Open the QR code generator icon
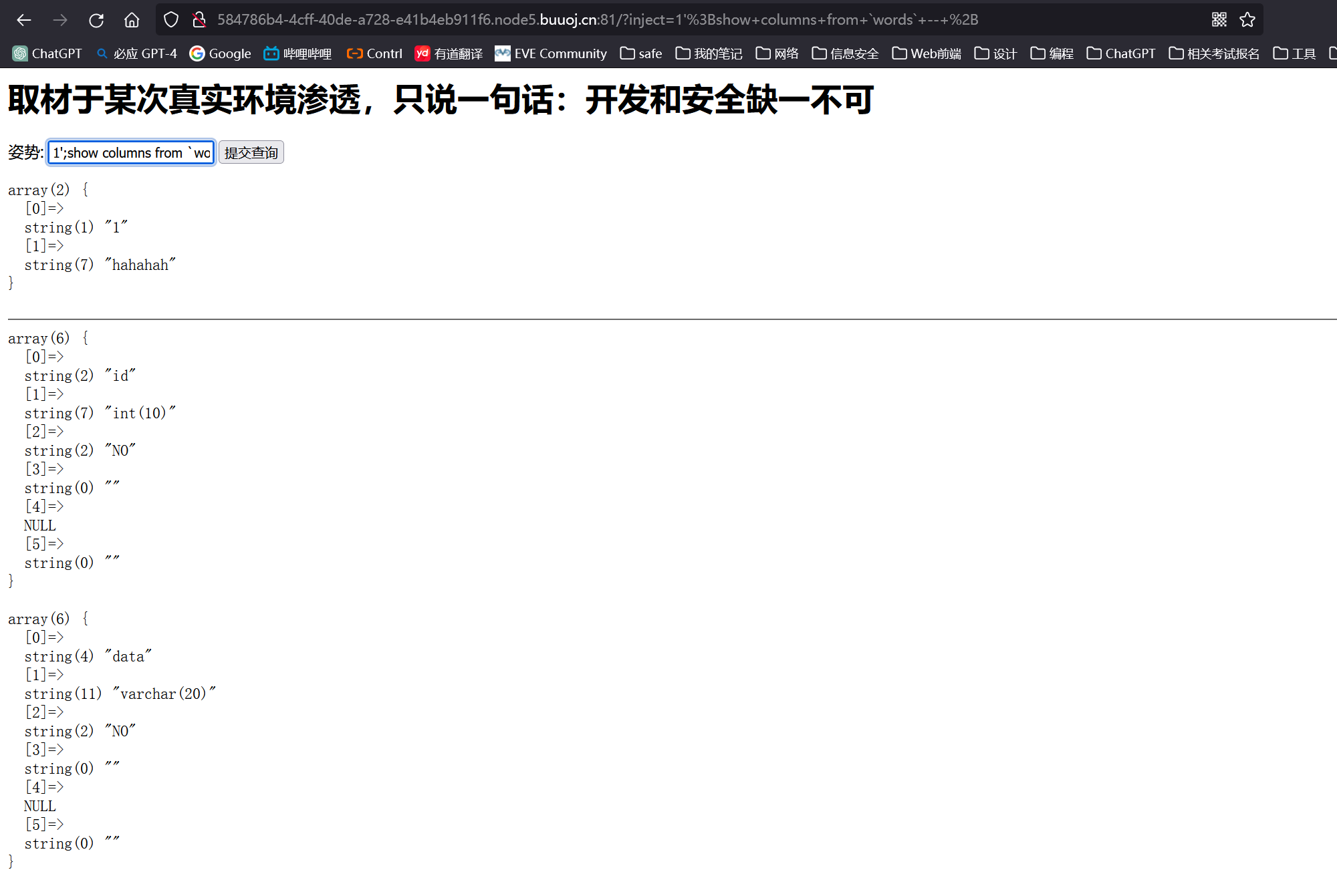The height and width of the screenshot is (896, 1337). (1219, 20)
